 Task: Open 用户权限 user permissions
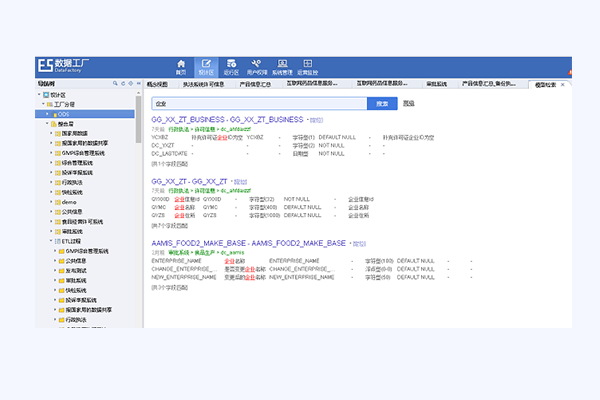pos(257,67)
